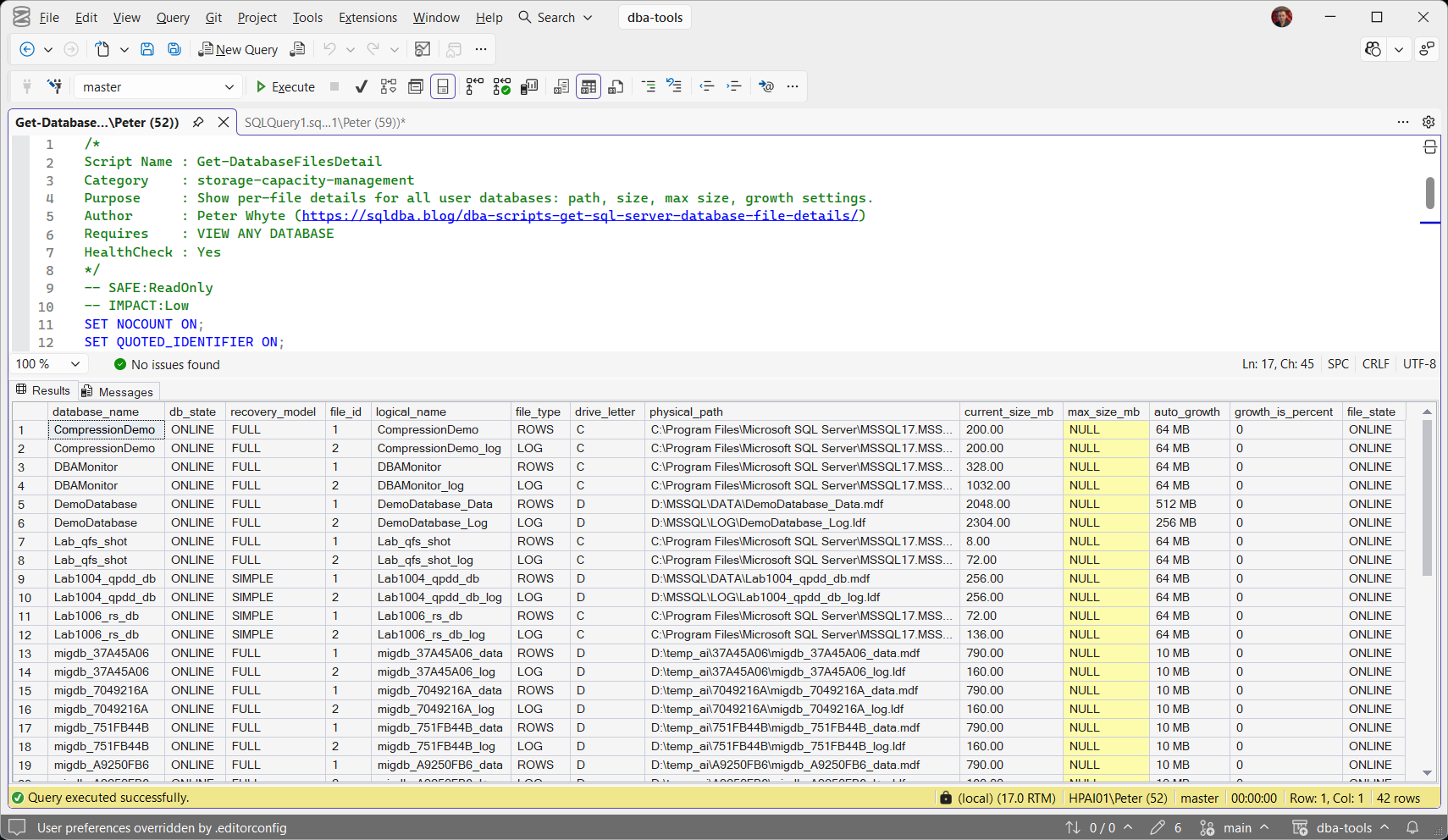Click the code editor vertical scrollbar

tap(1429, 193)
